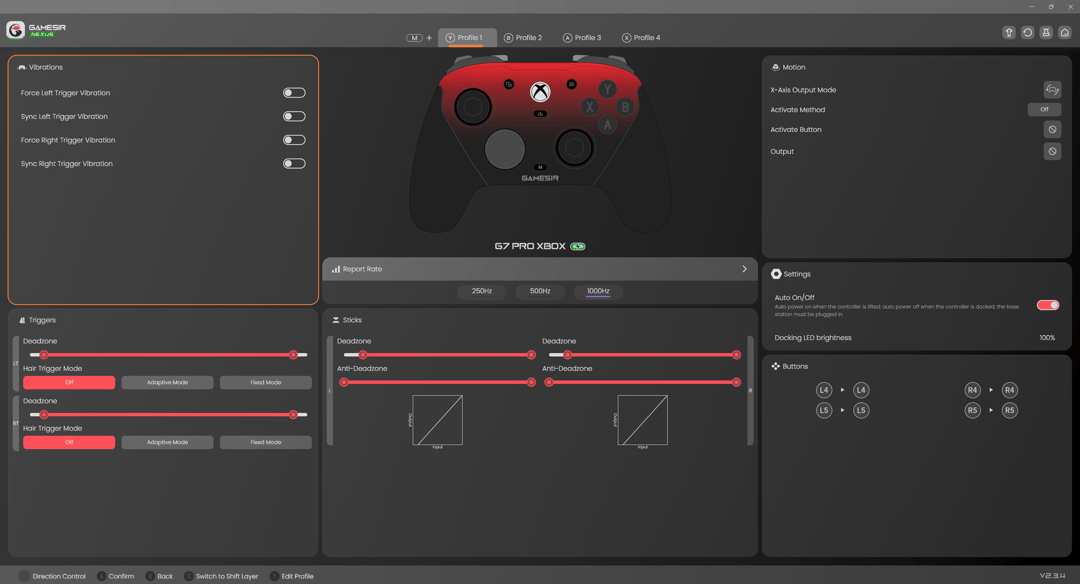
Task: Turn off Auto On/Off setting
Action: [1048, 305]
